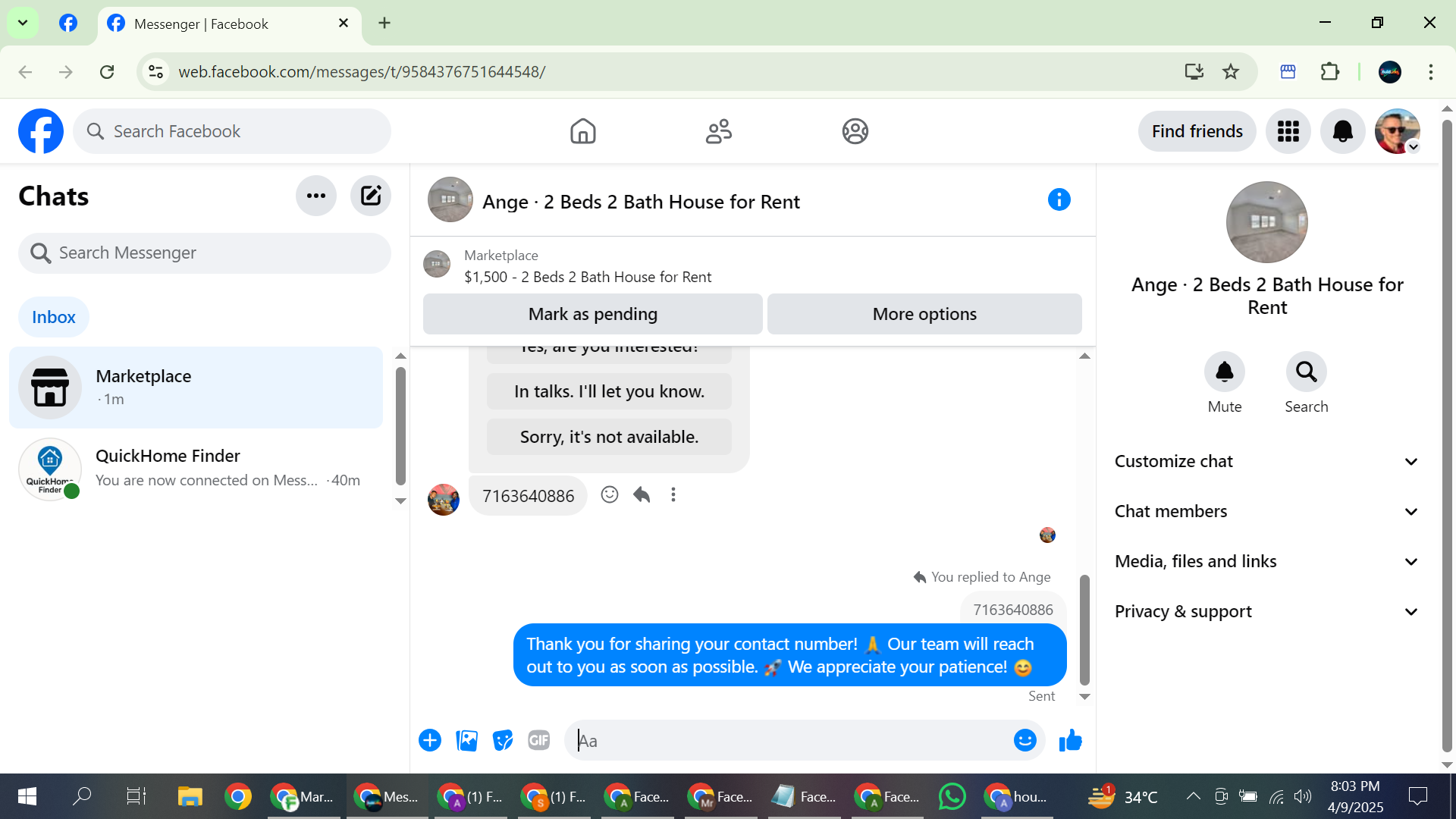Open more actions plus icon in composer
This screenshot has width=1456, height=819.
[x=430, y=740]
